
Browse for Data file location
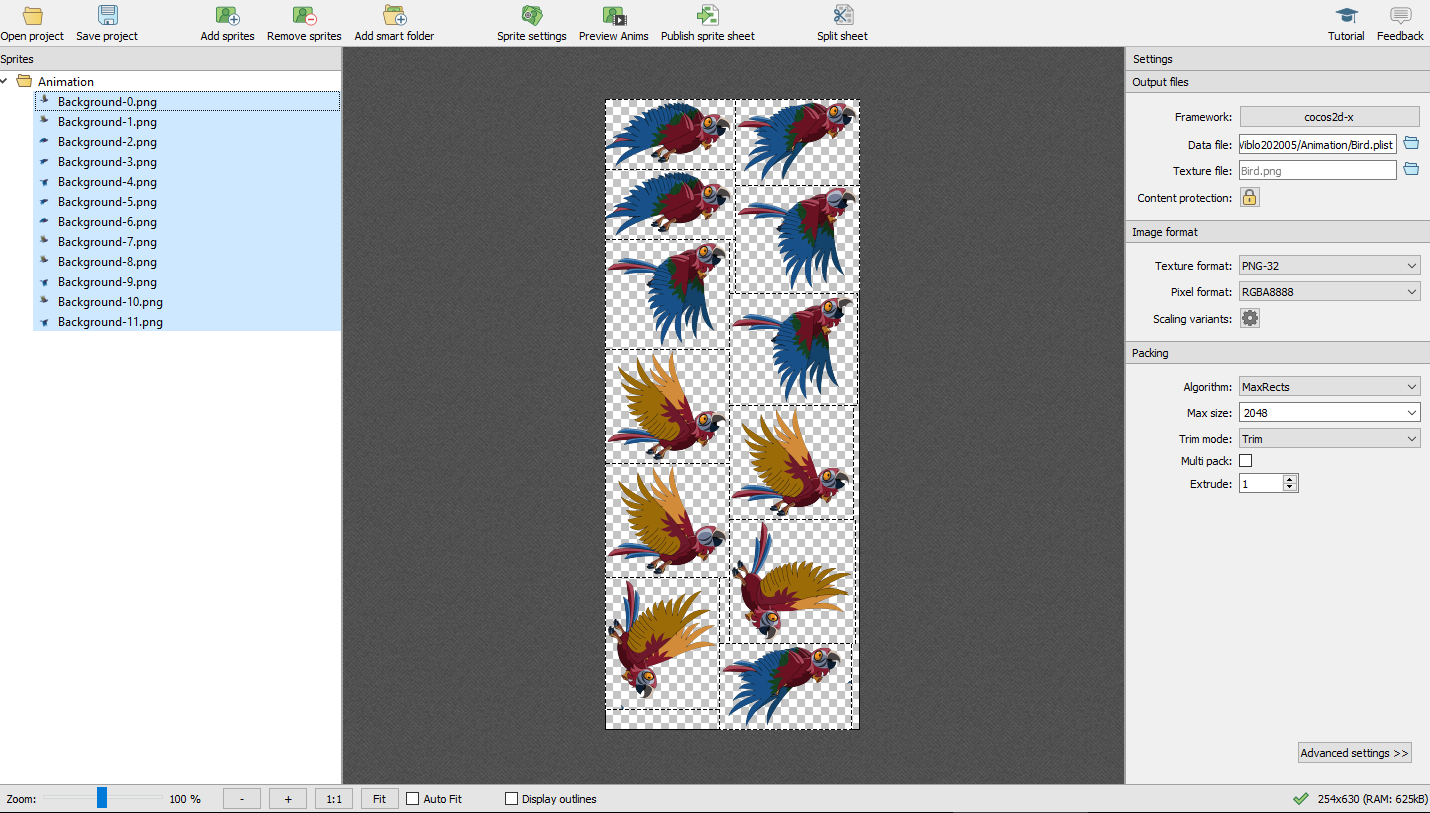click(1411, 144)
